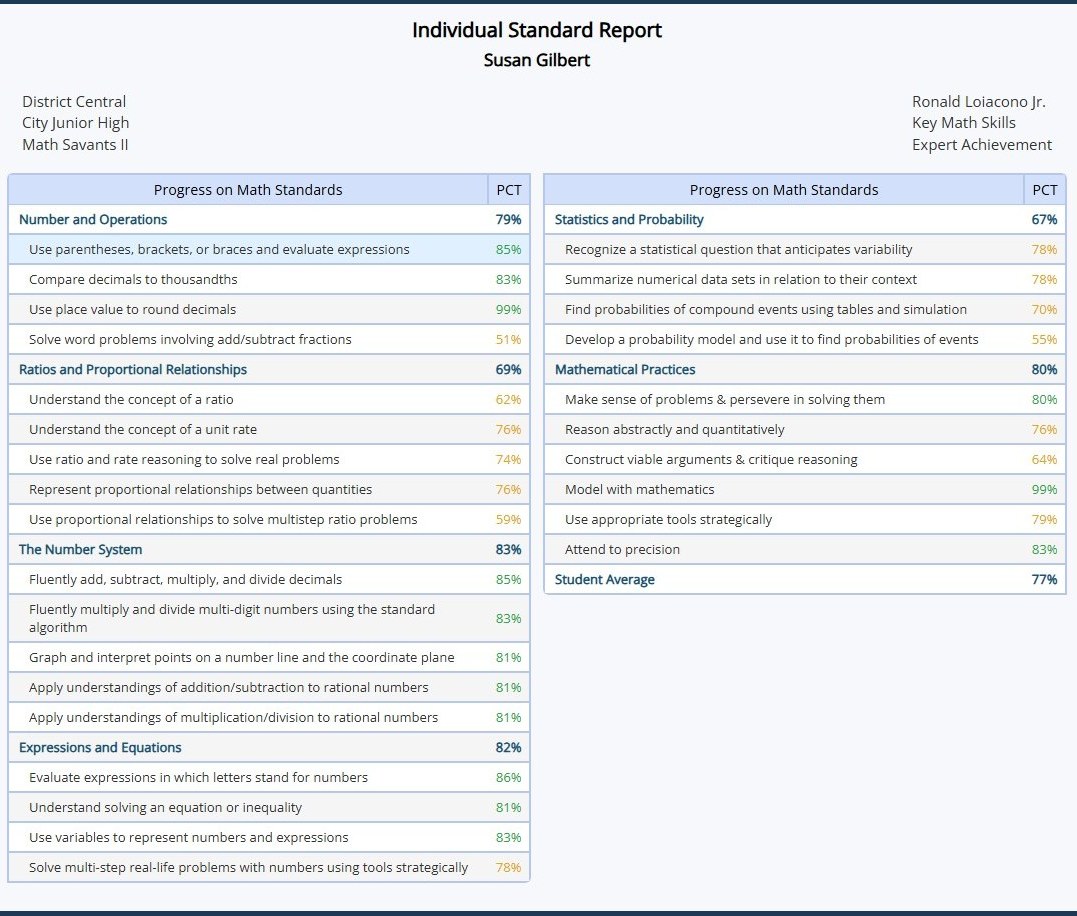Select 'Apply understandings of addition/subtraction' row

click(x=269, y=687)
